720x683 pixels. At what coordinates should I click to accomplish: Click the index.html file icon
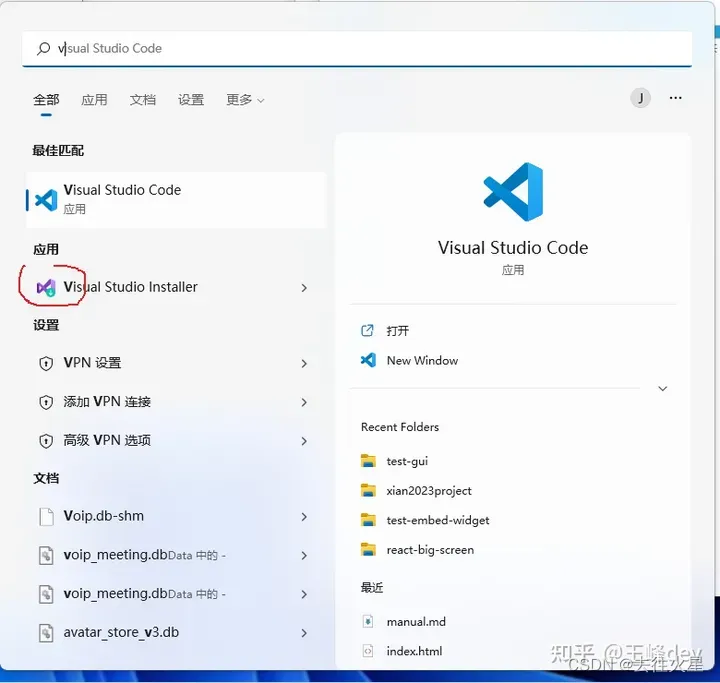pos(368,651)
